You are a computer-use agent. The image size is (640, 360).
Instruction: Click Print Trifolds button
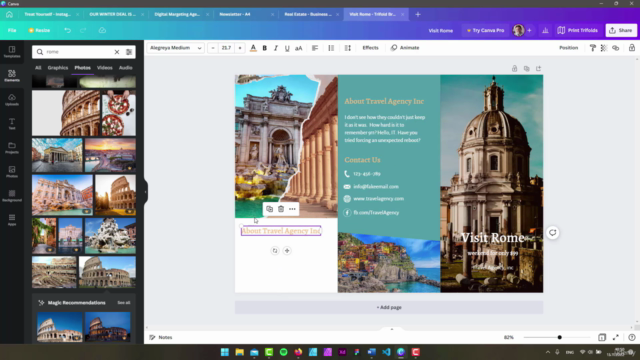tap(578, 30)
